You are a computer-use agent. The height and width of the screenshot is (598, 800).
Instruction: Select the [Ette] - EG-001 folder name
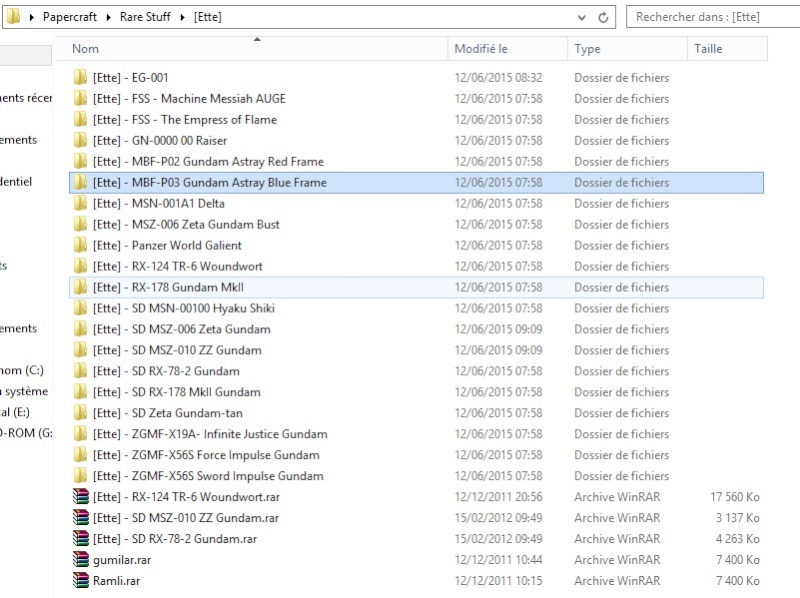click(x=131, y=78)
